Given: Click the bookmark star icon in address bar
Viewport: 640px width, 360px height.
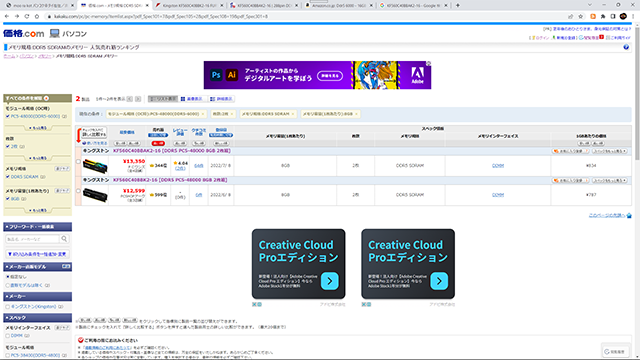Looking at the screenshot, I should click(x=580, y=16).
